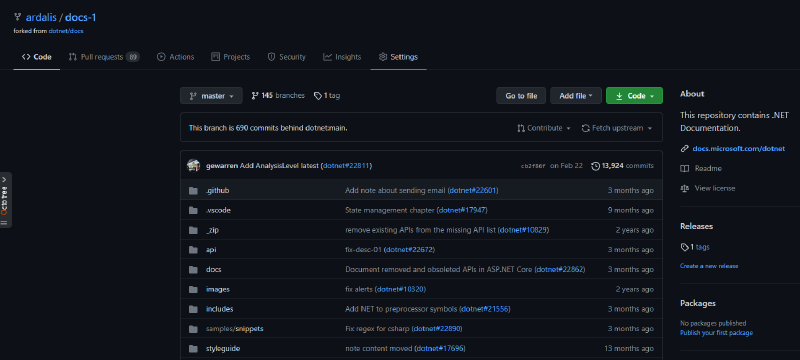This screenshot has width=800, height=360.
Task: Open the _zip folder
Action: (212, 230)
